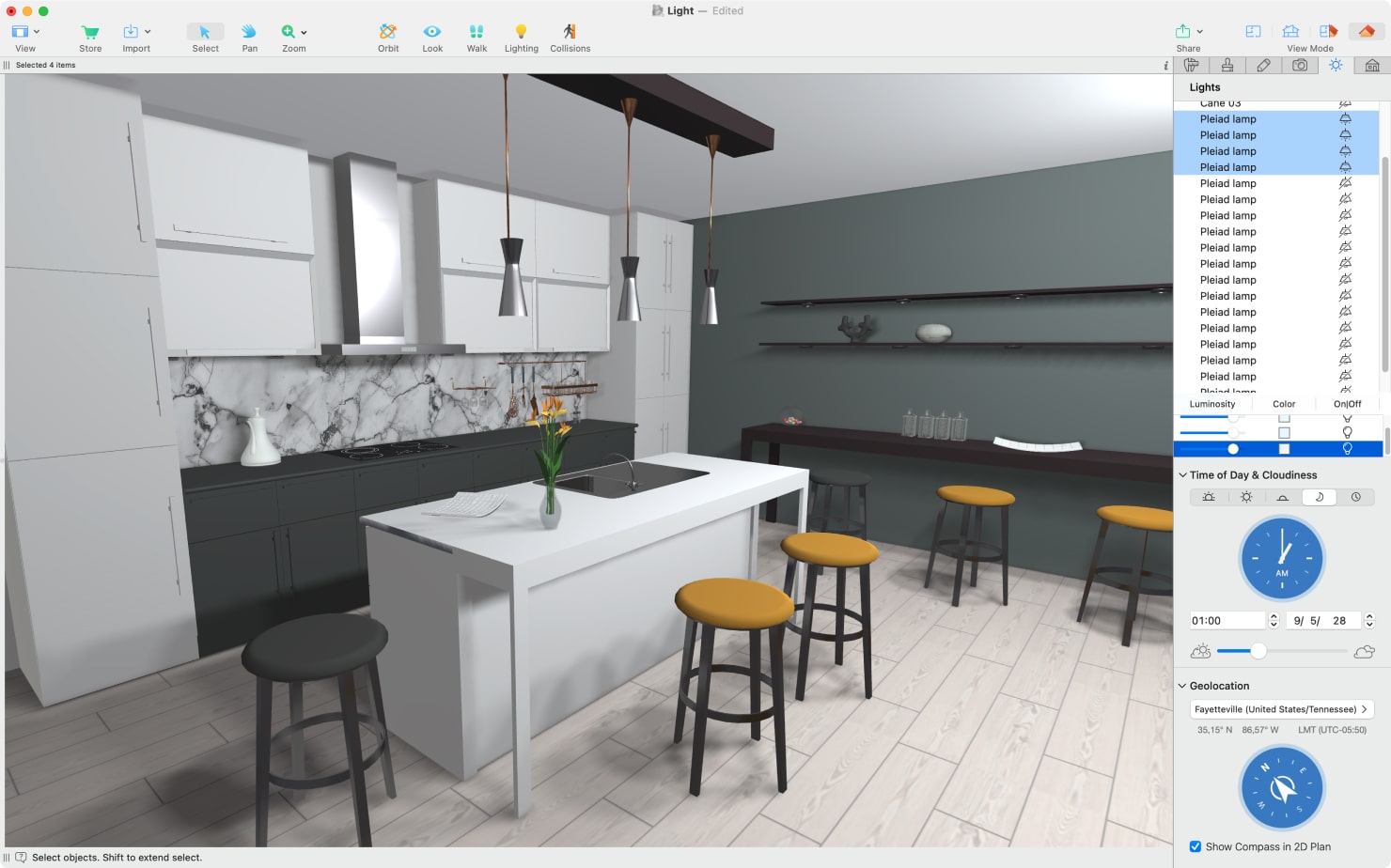Click the On|Off column header
This screenshot has height=868, width=1391.
(1347, 404)
